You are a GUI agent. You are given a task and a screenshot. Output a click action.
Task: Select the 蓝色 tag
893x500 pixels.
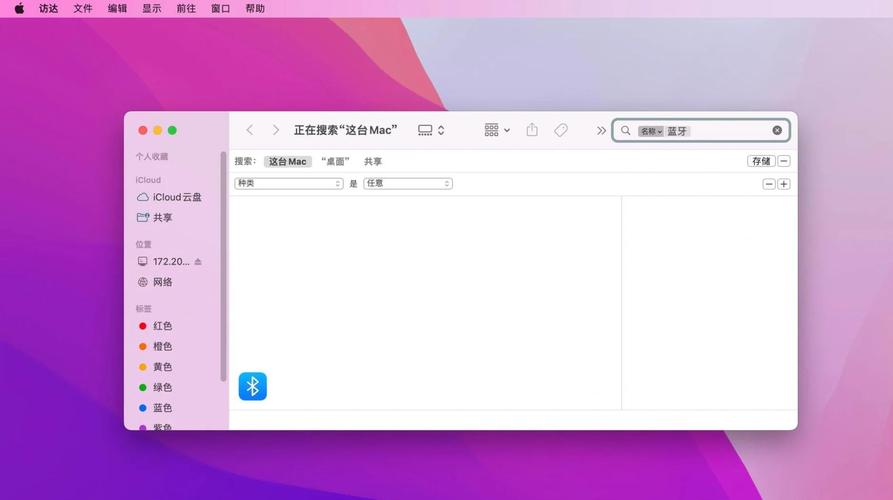(x=155, y=408)
